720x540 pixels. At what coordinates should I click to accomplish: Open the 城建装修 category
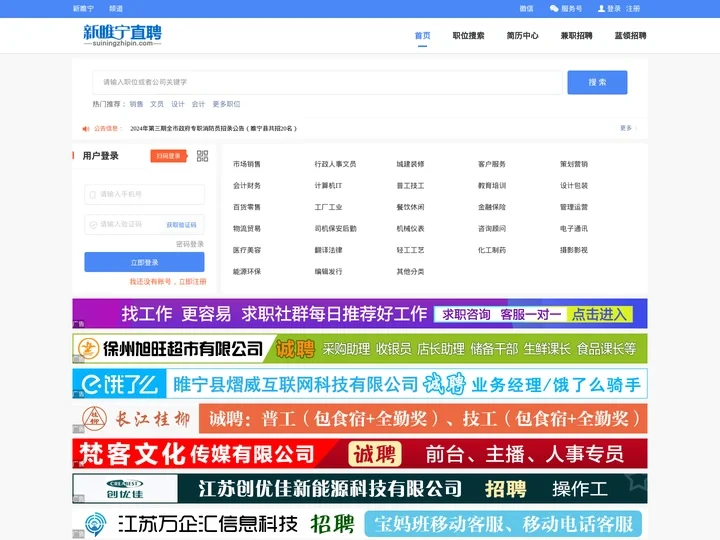tap(411, 164)
